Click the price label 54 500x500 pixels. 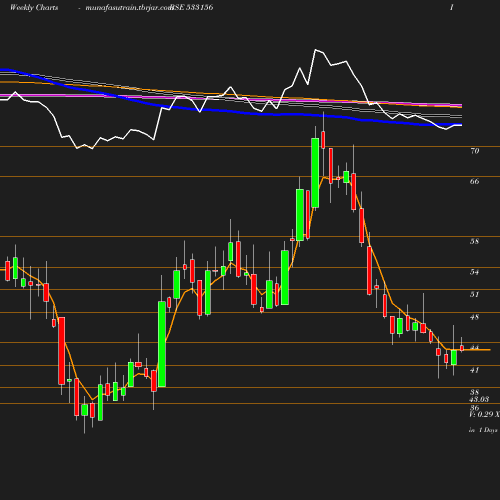pos(475,272)
